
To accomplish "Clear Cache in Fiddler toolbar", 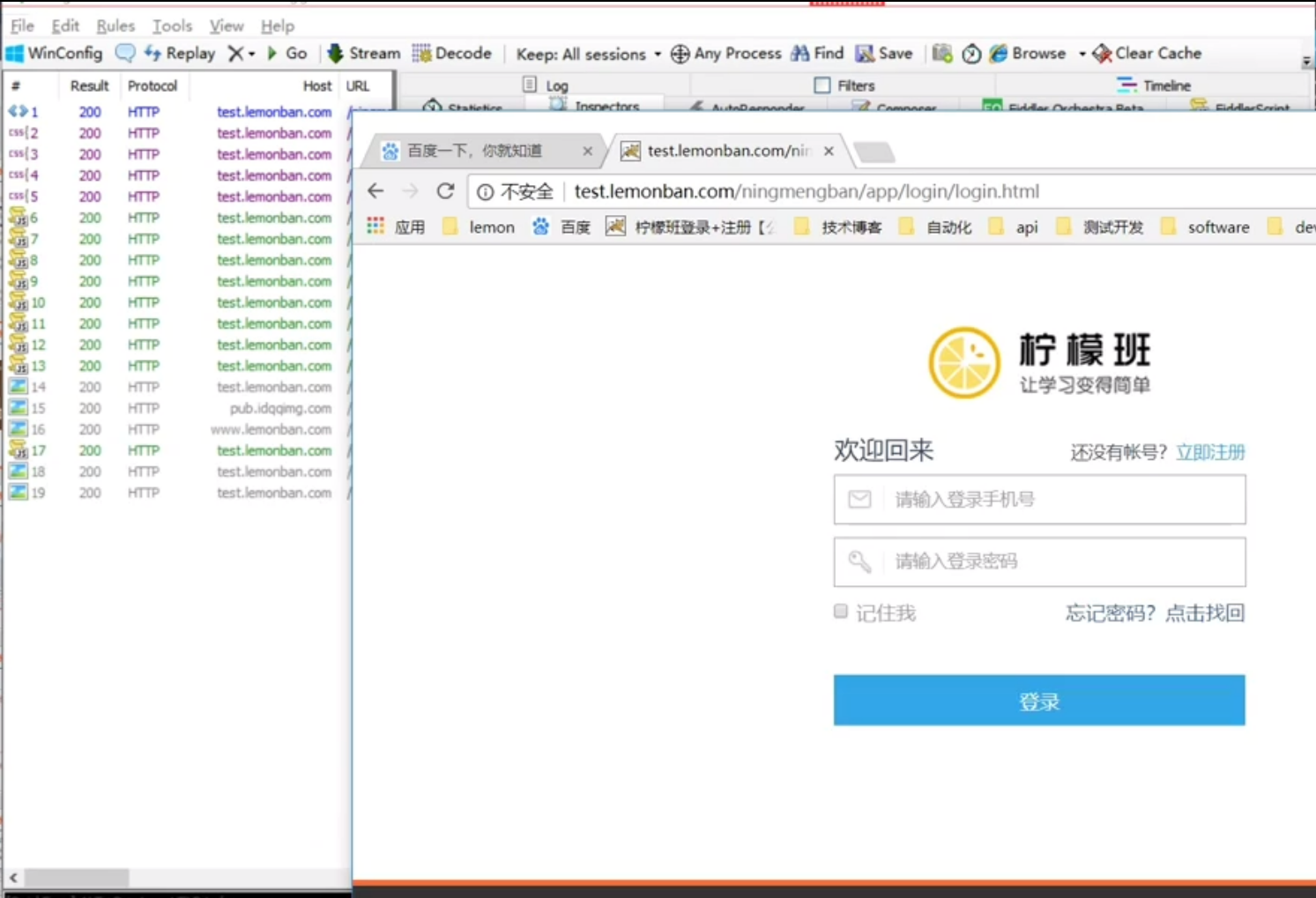I will (1147, 53).
